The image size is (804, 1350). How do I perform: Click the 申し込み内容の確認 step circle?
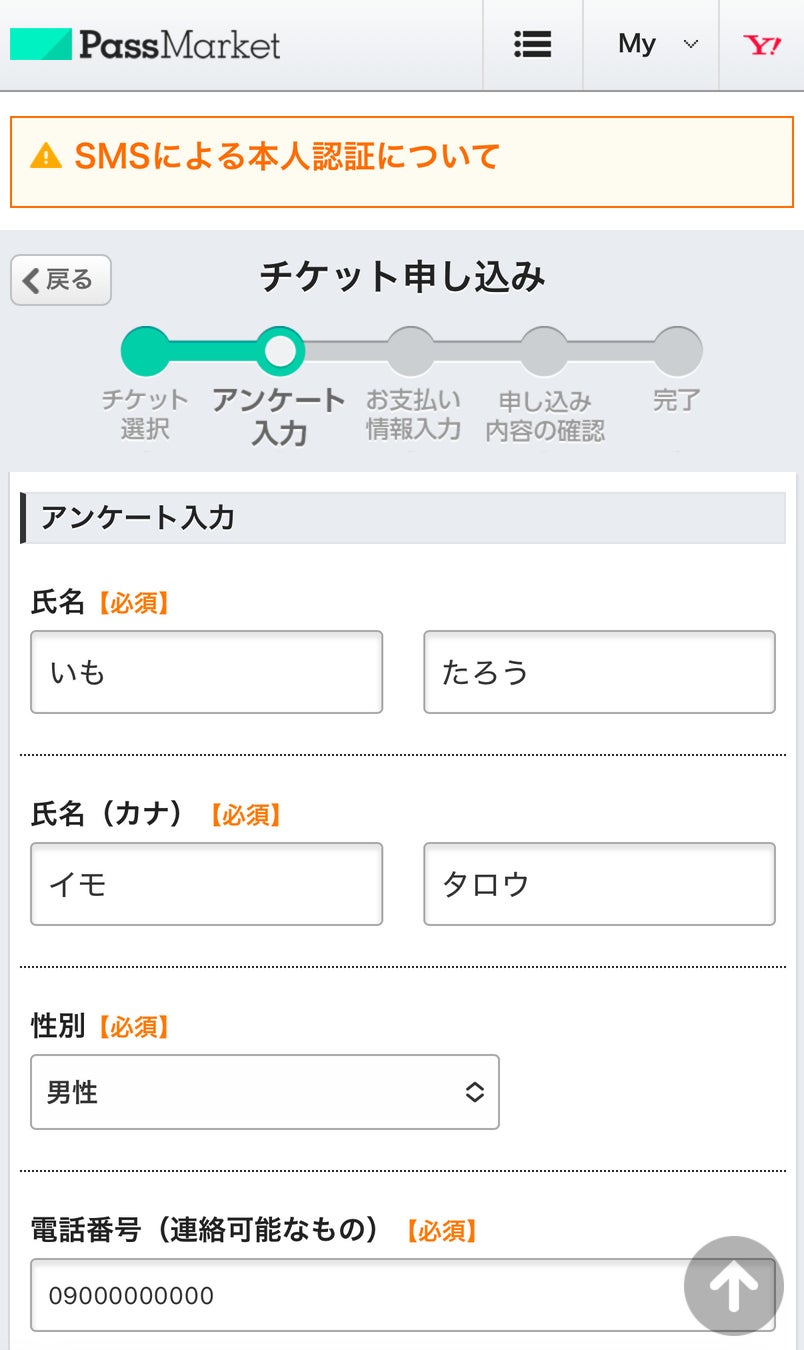tap(545, 351)
